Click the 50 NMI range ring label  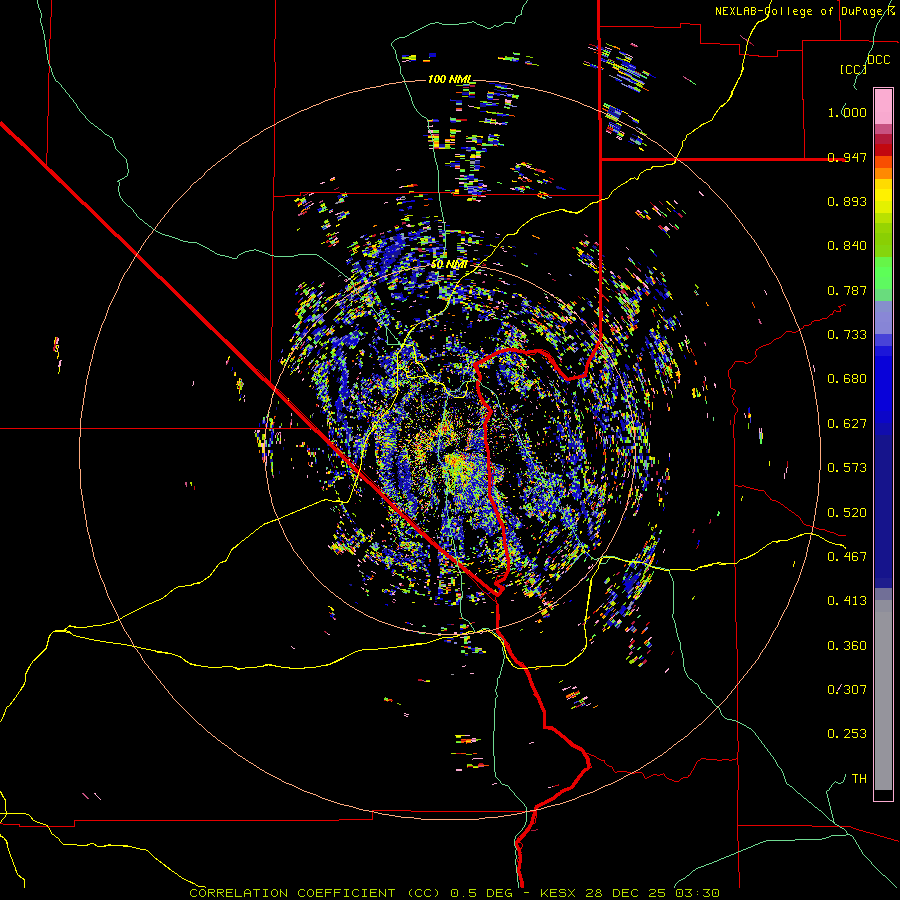[449, 265]
